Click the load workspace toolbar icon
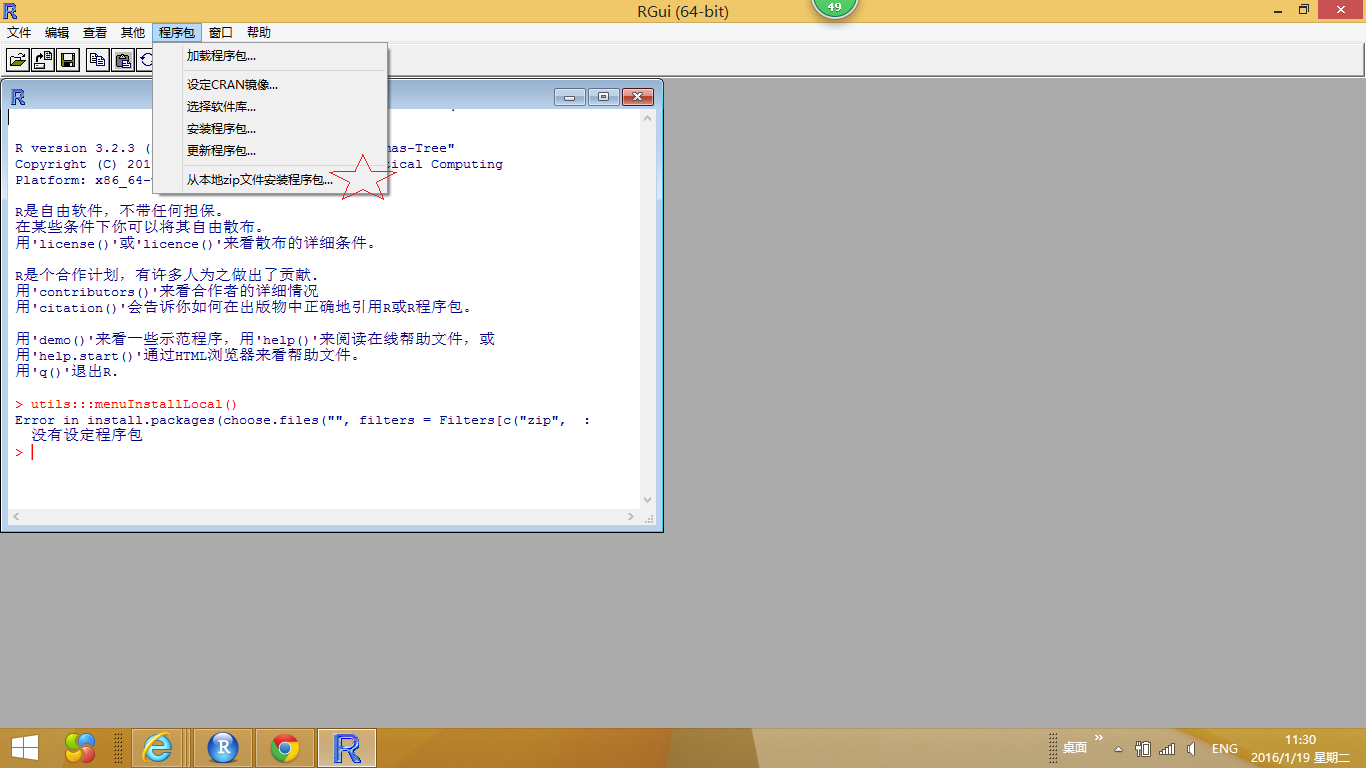Viewport: 1366px width, 768px height. [43, 60]
